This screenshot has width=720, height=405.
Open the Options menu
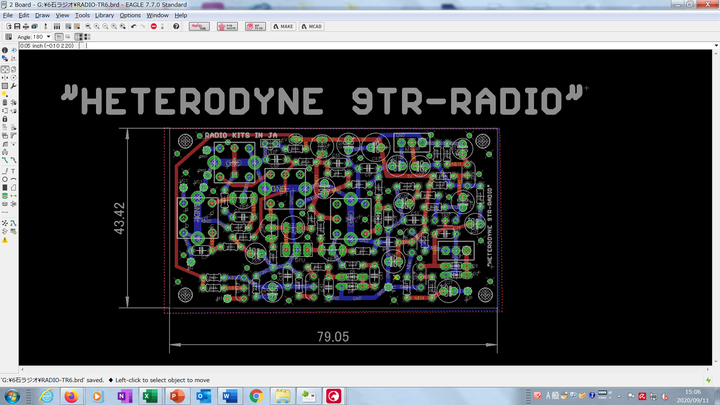130,15
